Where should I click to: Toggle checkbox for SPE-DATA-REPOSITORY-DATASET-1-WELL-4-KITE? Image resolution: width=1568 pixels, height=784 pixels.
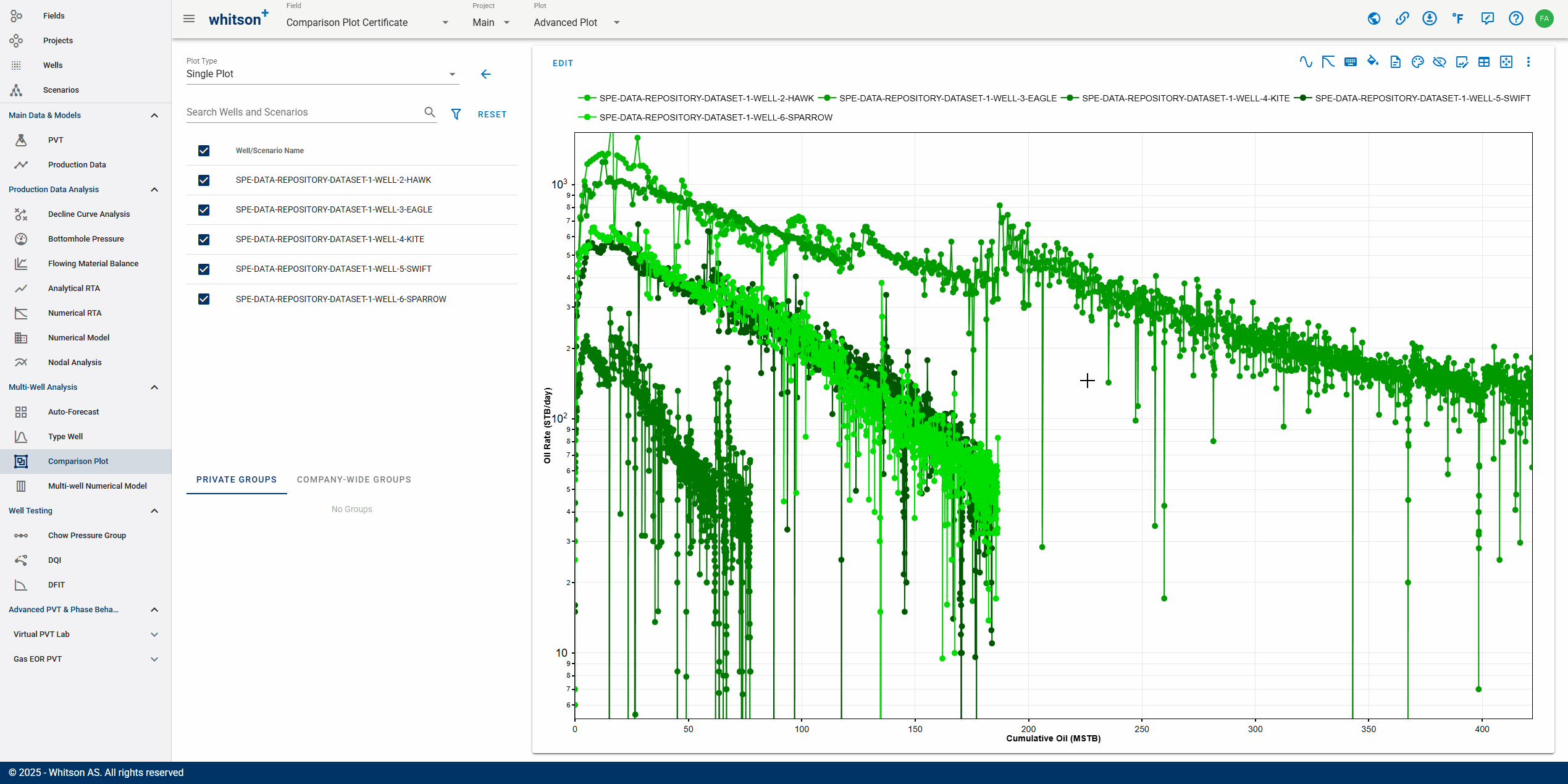pos(204,239)
